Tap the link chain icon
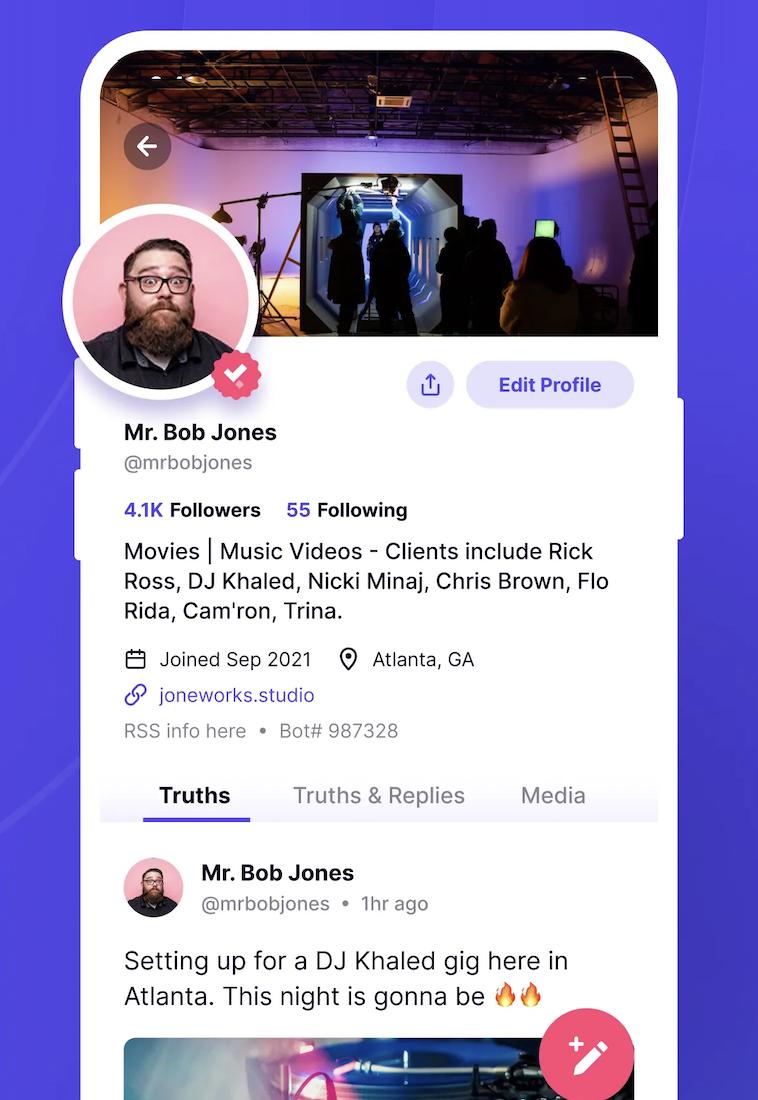Image resolution: width=758 pixels, height=1100 pixels. point(135,695)
